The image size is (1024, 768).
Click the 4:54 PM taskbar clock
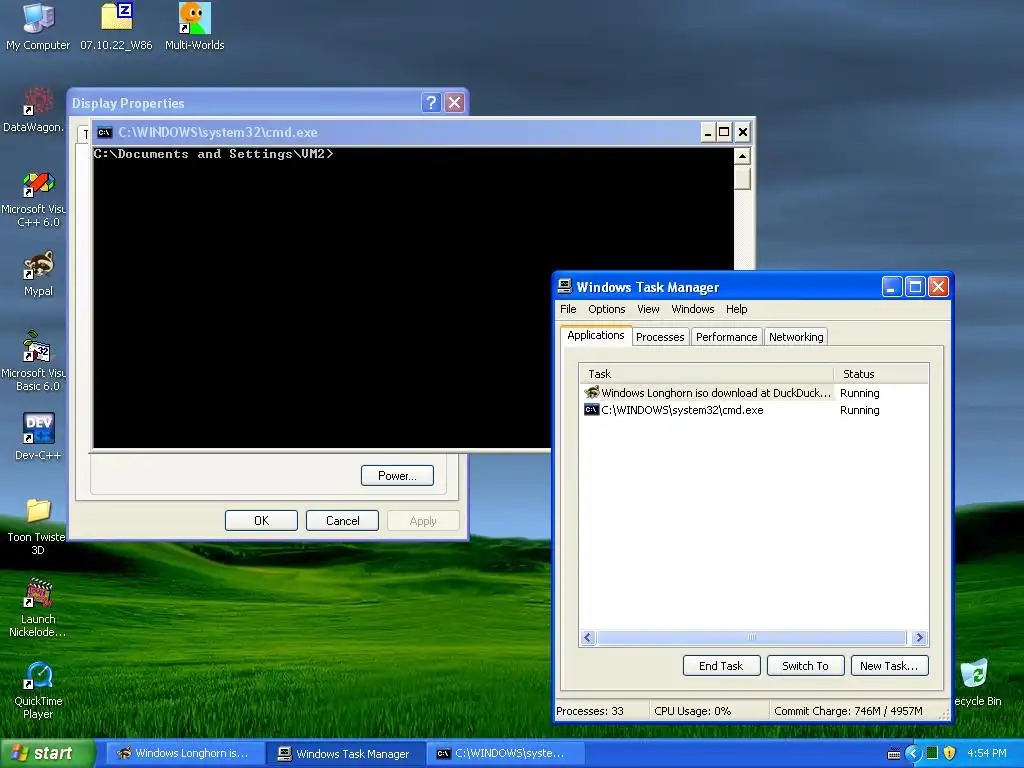coord(987,753)
